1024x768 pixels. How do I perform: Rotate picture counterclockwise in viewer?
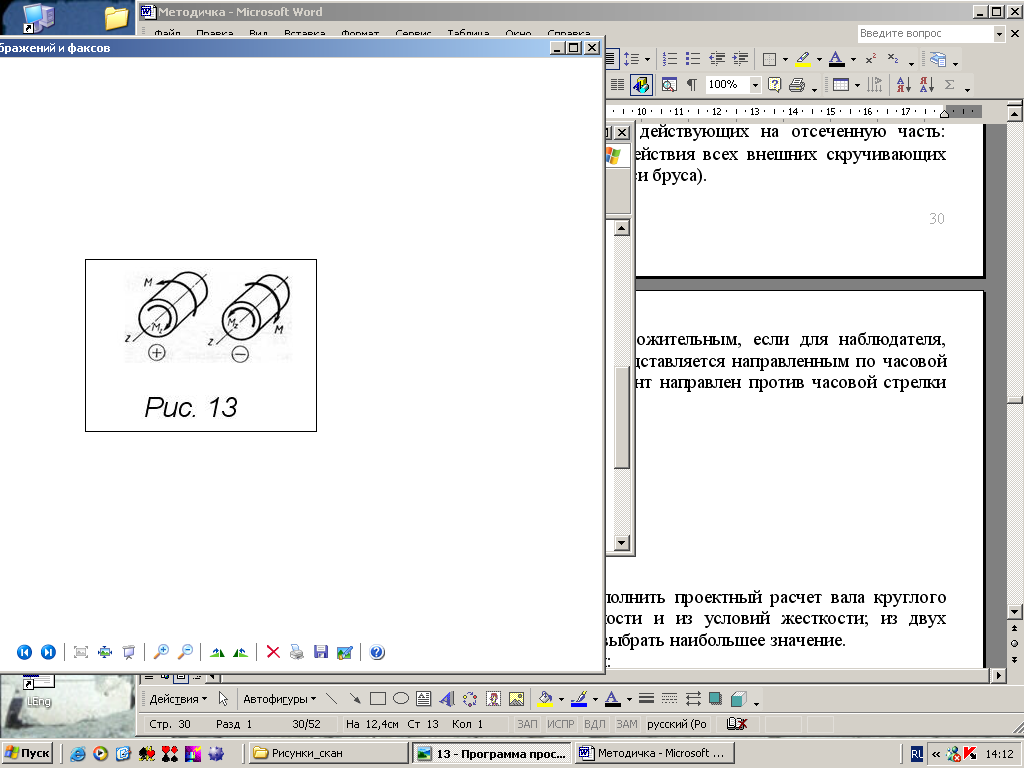[x=240, y=652]
